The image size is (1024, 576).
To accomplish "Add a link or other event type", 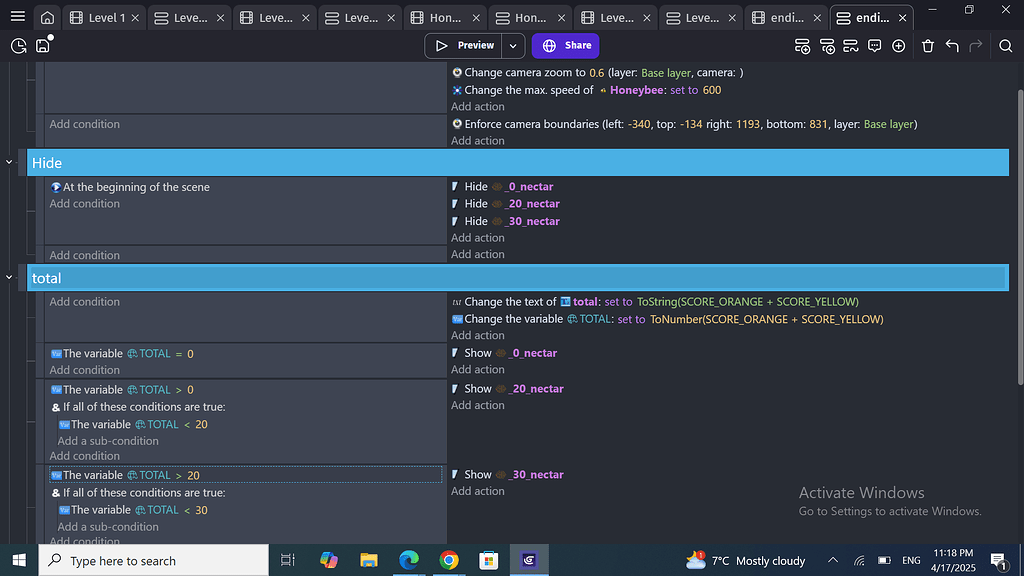I will point(851,45).
